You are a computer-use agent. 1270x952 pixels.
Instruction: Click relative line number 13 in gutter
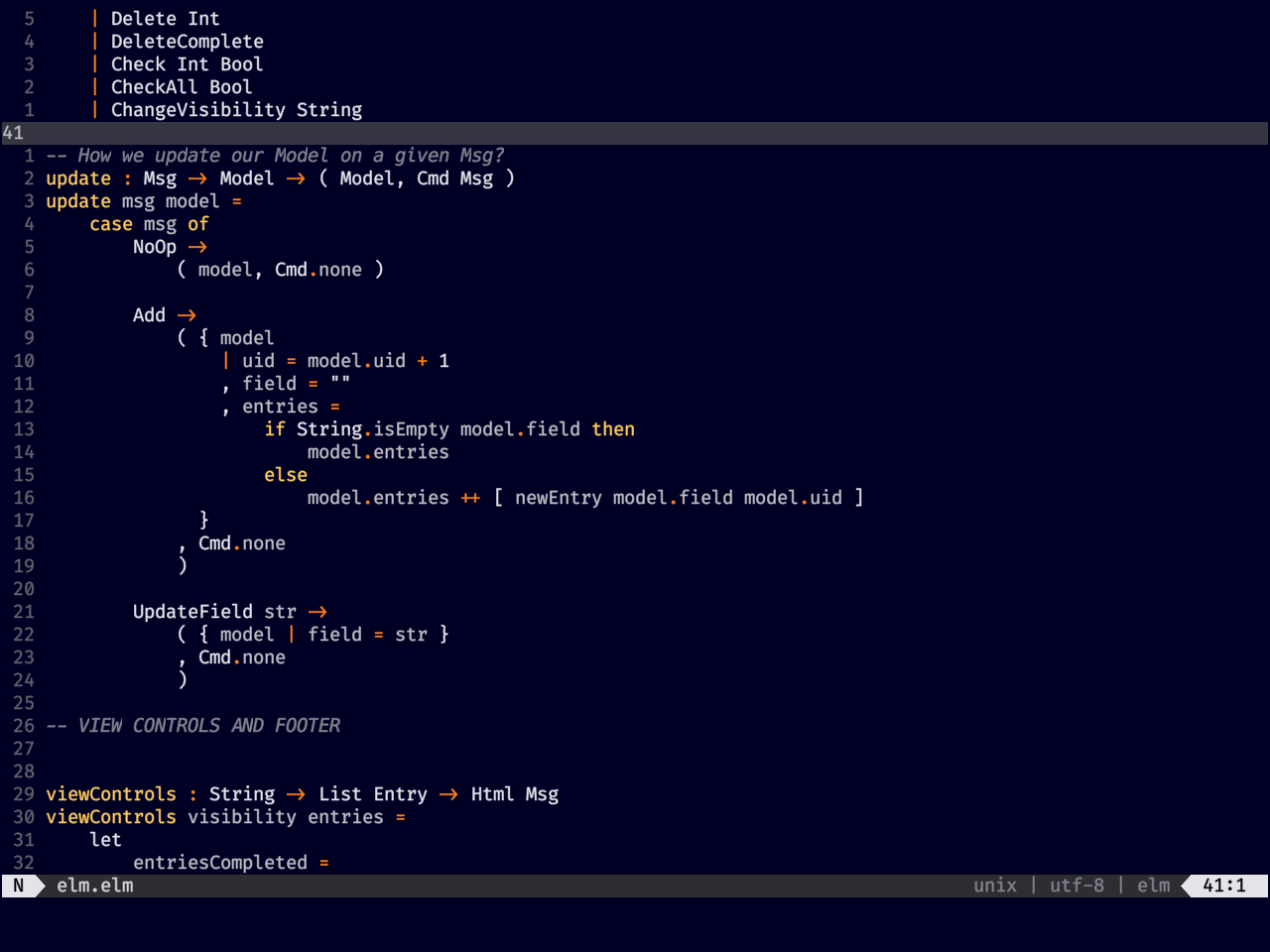coord(24,429)
